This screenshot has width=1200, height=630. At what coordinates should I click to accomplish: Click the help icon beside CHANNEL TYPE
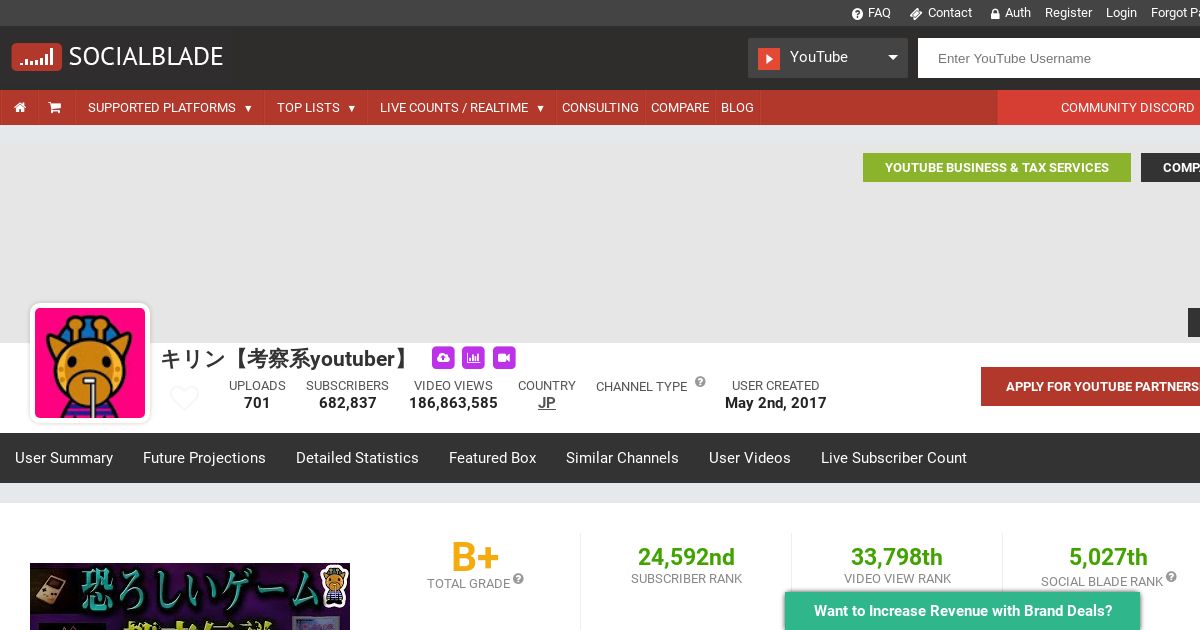point(700,382)
